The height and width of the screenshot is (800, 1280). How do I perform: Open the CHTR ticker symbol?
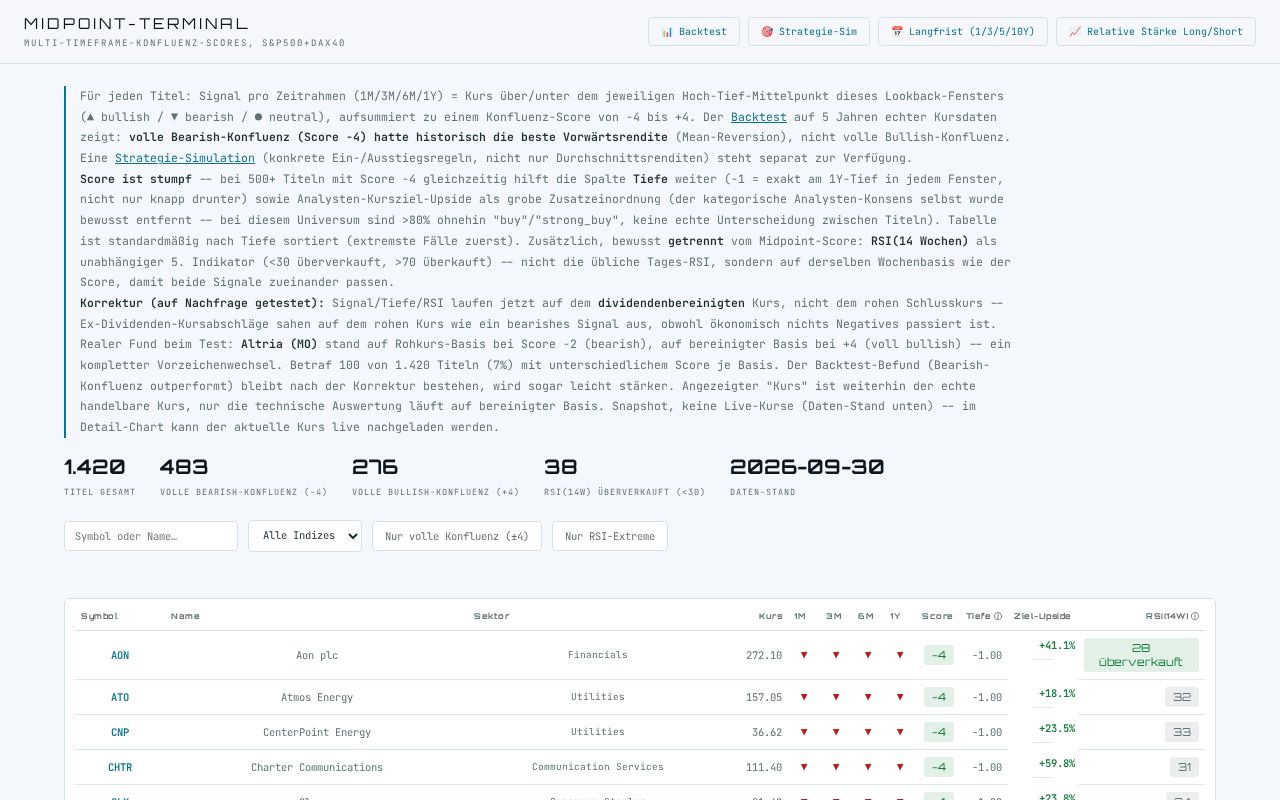(x=120, y=767)
